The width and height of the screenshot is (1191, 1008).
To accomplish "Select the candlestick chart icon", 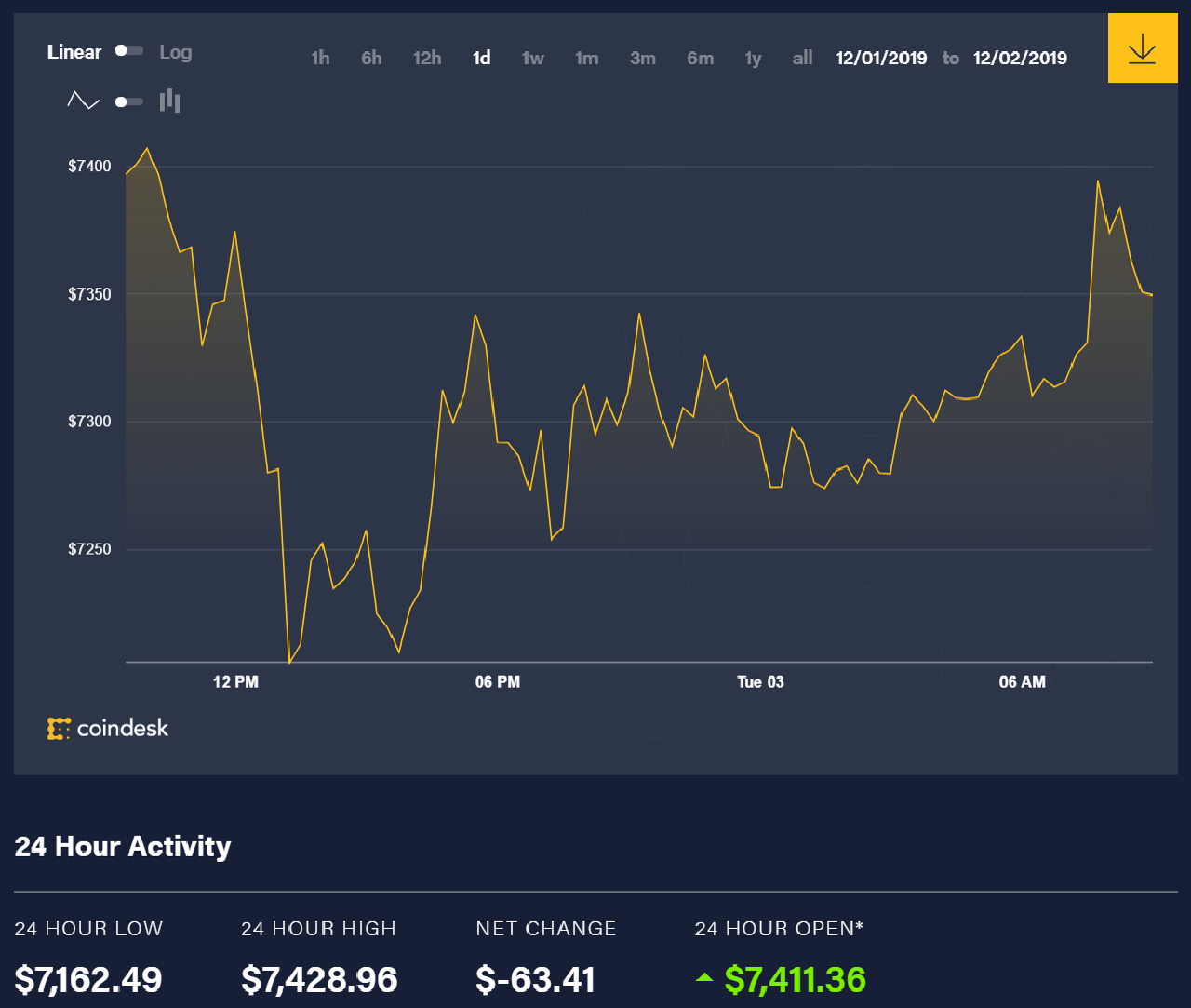I will pos(169,101).
